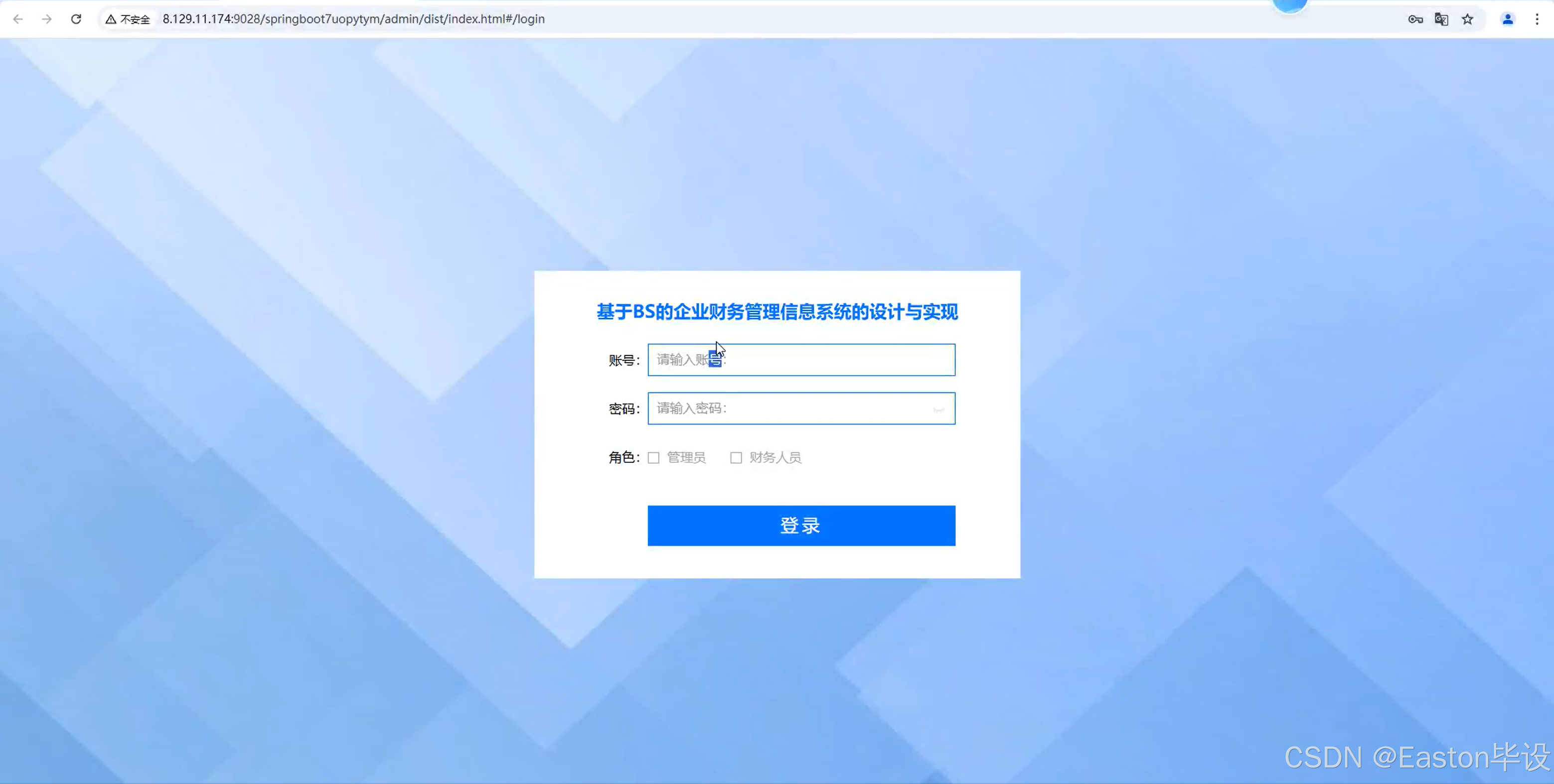Open Chrome's saved passwords key icon
This screenshot has width=1554, height=784.
coord(1414,19)
